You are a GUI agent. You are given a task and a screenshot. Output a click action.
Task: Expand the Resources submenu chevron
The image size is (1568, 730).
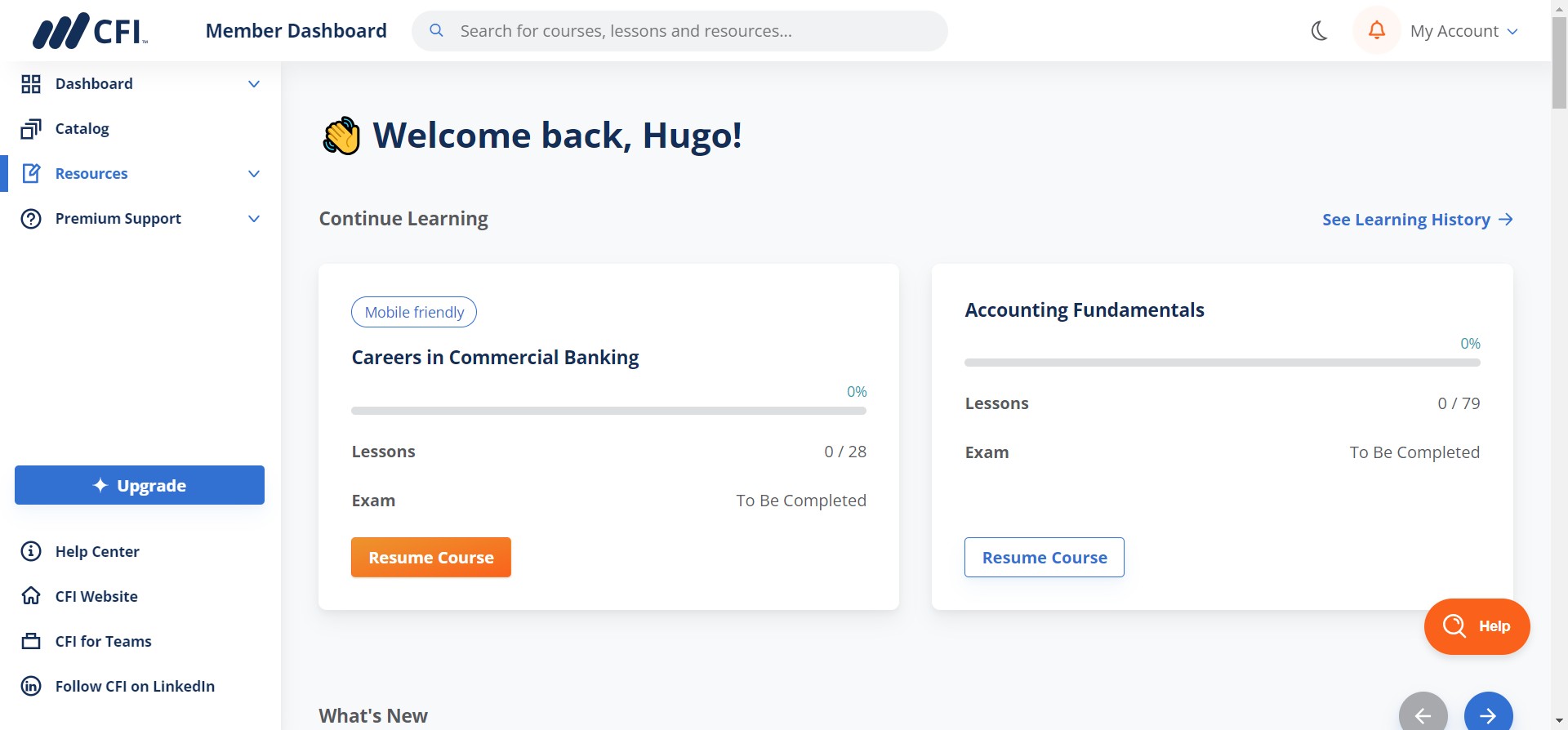(x=254, y=174)
